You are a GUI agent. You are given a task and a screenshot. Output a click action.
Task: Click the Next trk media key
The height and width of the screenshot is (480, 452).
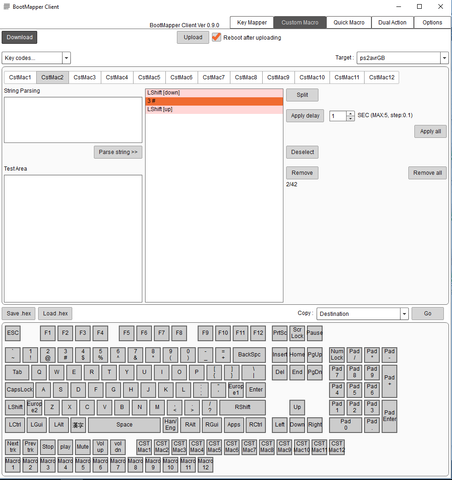click(x=13, y=447)
